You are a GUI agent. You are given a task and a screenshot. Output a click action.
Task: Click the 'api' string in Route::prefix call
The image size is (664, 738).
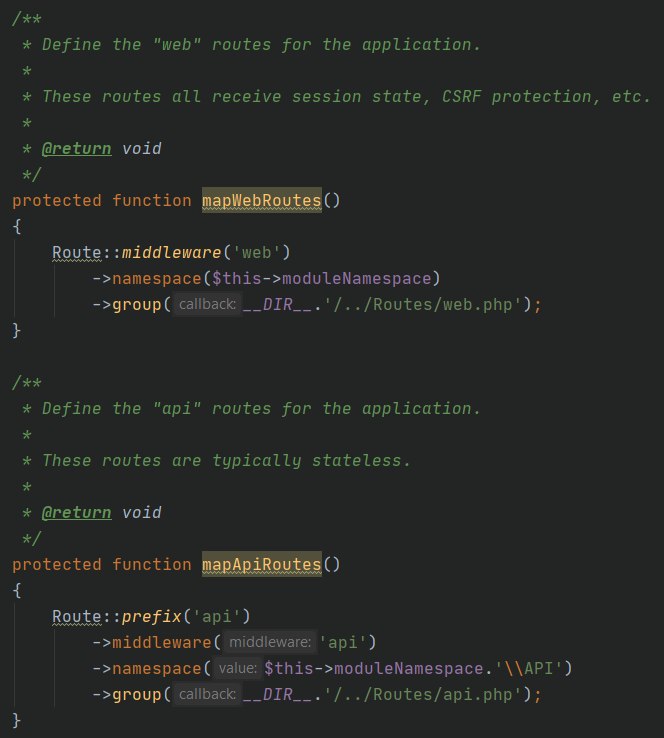(216, 617)
